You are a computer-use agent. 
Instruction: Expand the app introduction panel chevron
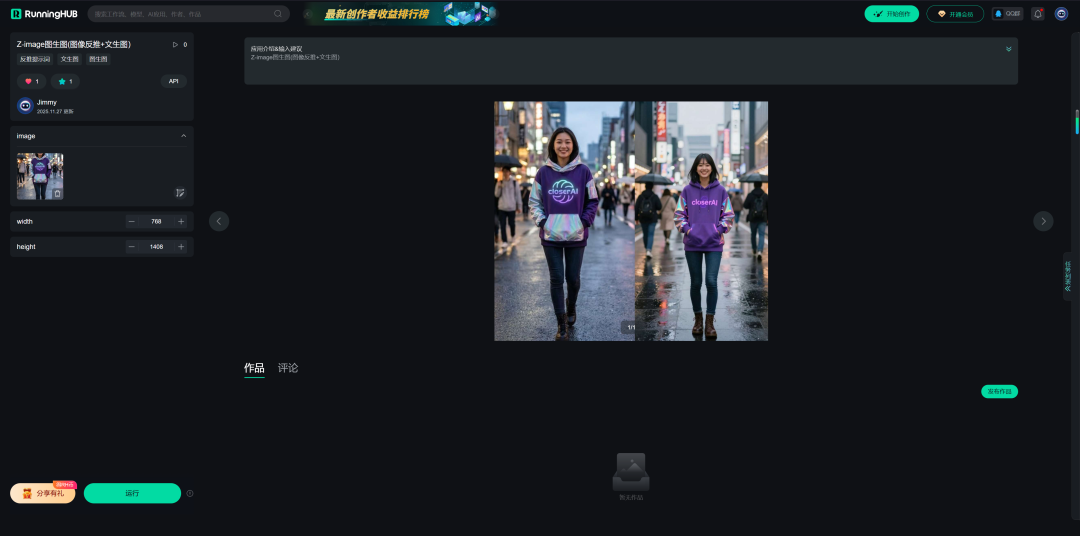point(1008,49)
